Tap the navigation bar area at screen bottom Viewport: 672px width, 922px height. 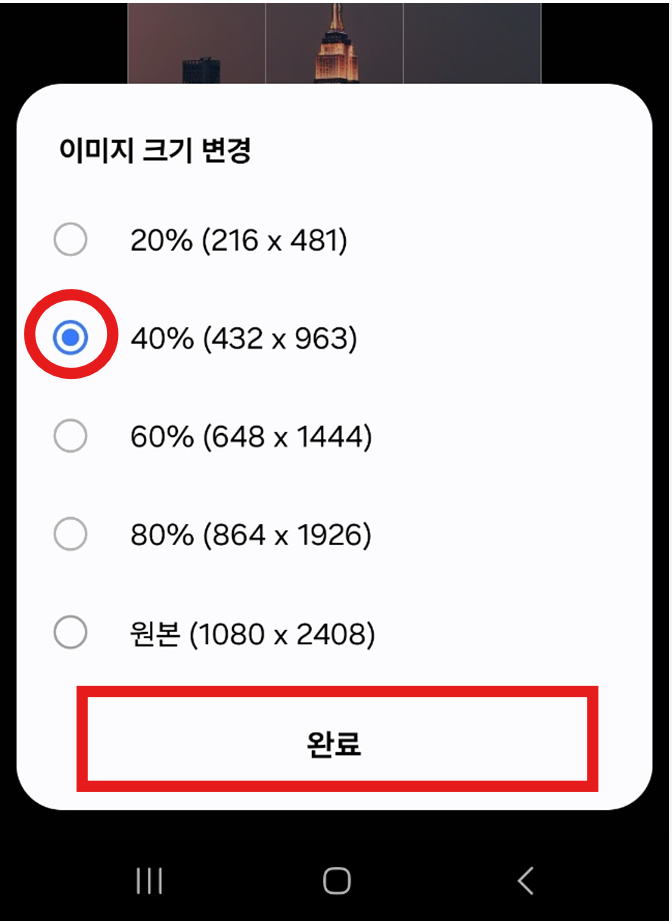point(336,881)
